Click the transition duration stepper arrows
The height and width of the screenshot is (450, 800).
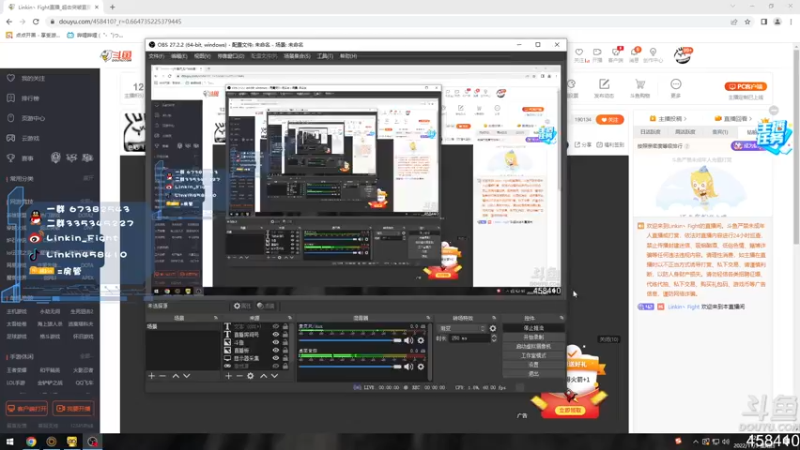[x=493, y=338]
